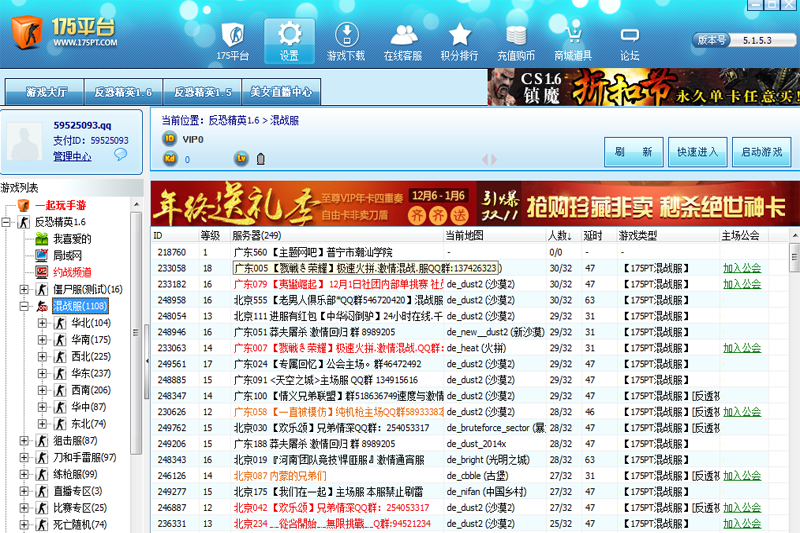Open the 积分排行 star icon
800x533 pixels.
460,34
